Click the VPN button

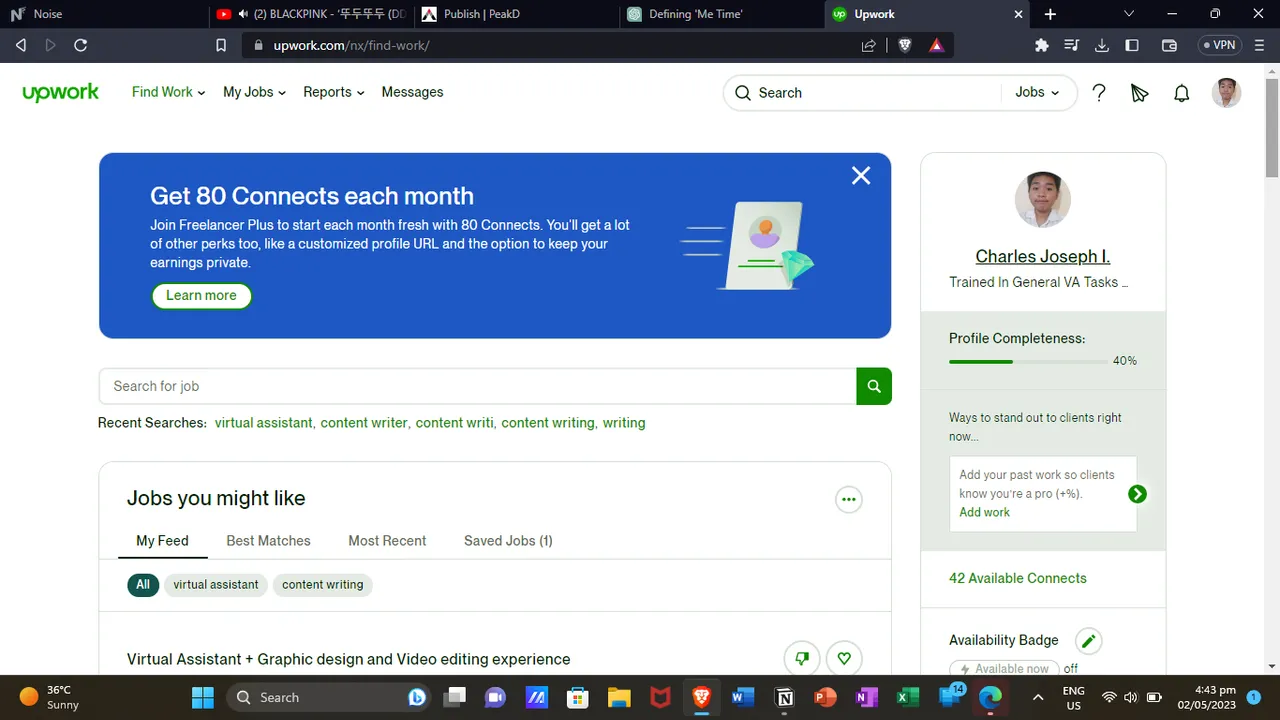[x=1220, y=45]
